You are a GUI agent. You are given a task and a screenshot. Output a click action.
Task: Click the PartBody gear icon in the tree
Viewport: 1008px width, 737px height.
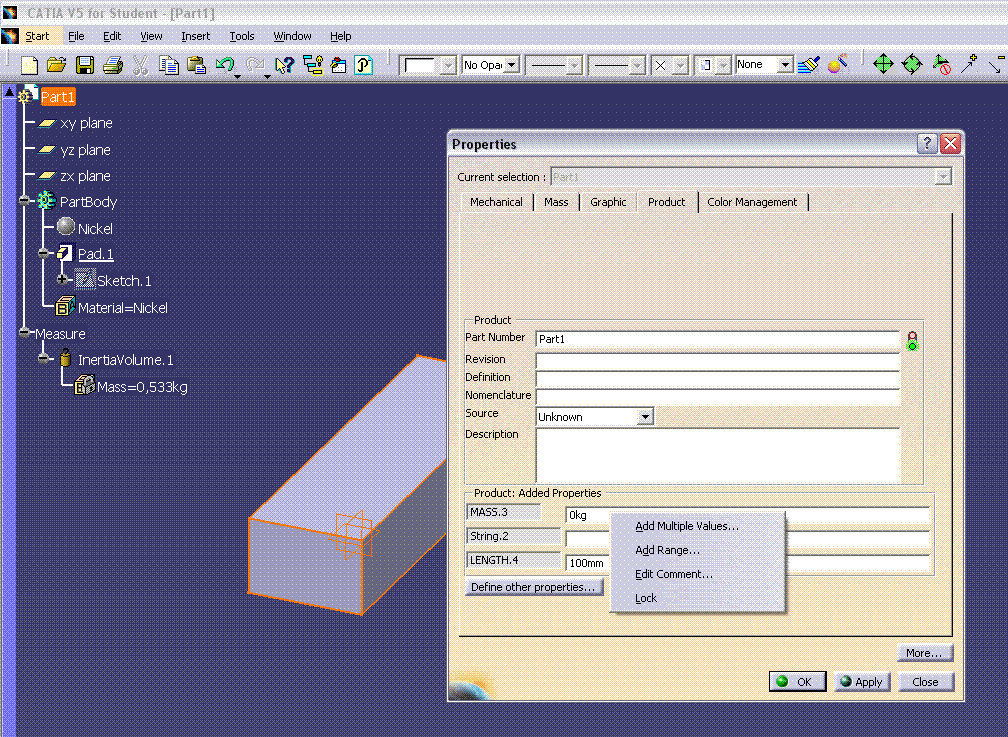point(46,201)
